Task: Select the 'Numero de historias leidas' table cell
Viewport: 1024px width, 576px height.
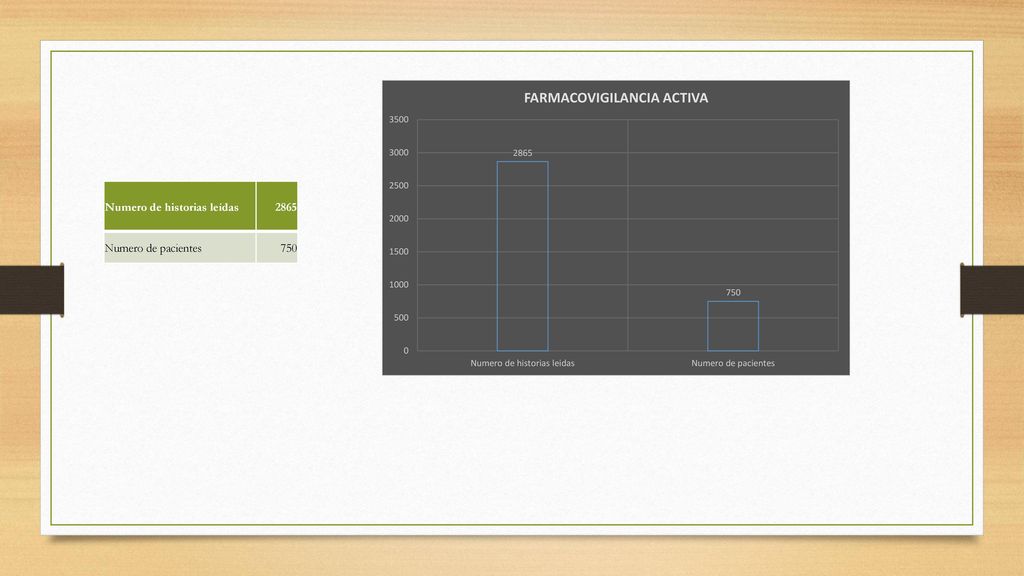Action: coord(180,206)
